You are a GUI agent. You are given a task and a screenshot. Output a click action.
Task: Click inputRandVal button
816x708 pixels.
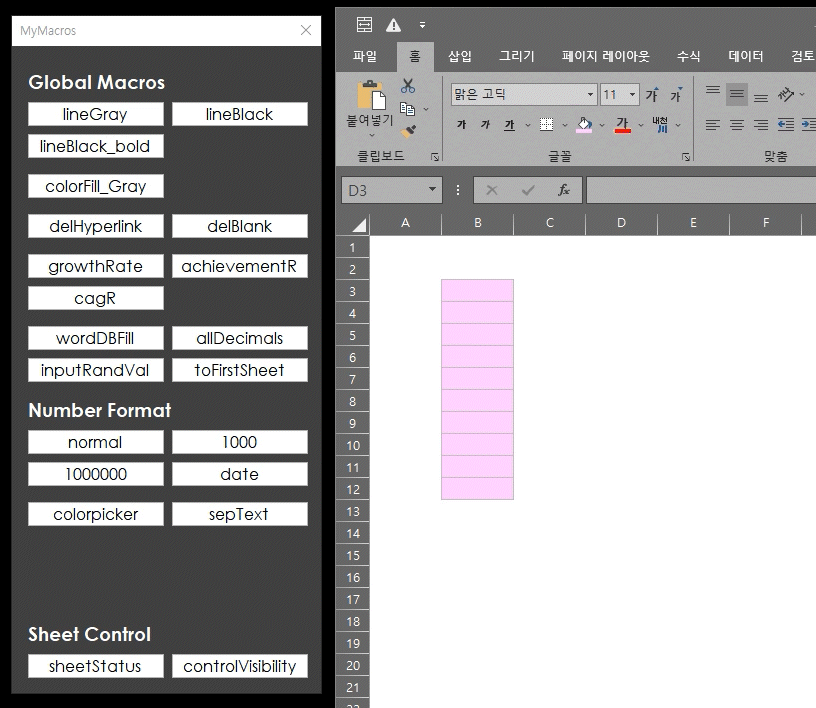coord(96,370)
